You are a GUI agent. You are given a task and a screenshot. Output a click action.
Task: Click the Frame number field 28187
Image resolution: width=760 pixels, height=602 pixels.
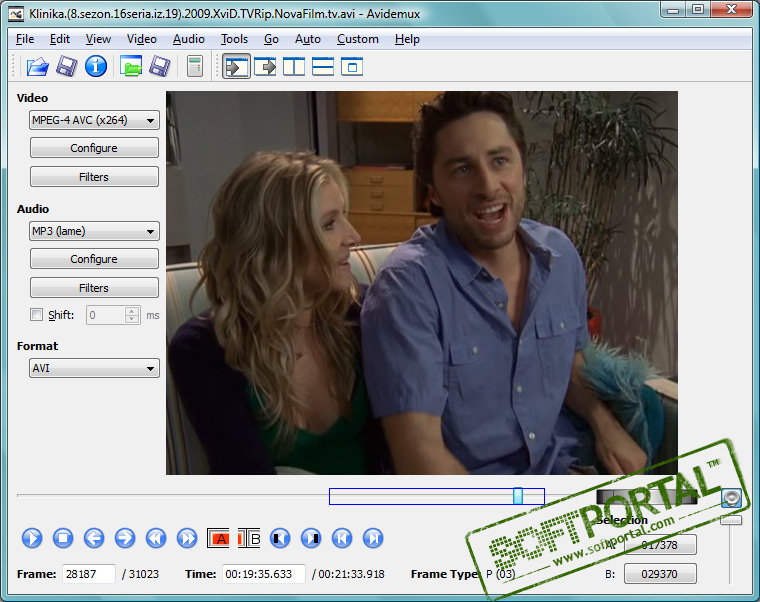[89, 574]
